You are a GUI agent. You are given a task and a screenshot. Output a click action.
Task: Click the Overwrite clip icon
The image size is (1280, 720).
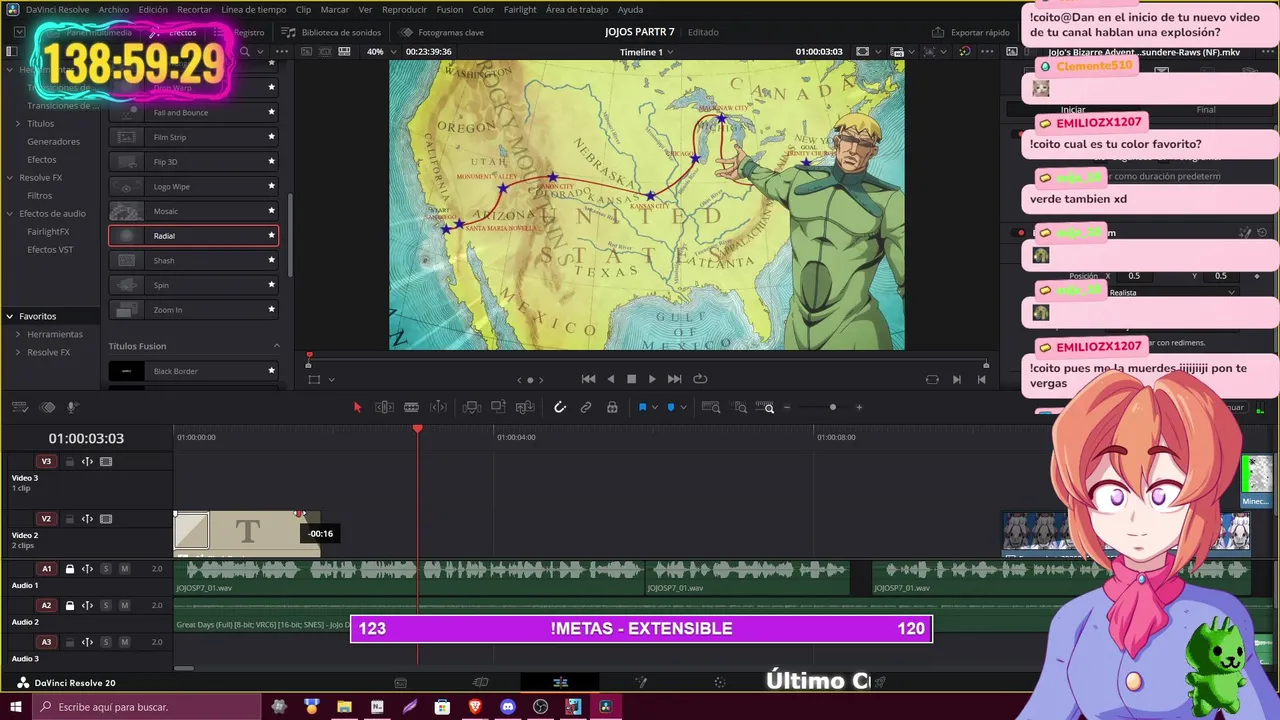498,407
